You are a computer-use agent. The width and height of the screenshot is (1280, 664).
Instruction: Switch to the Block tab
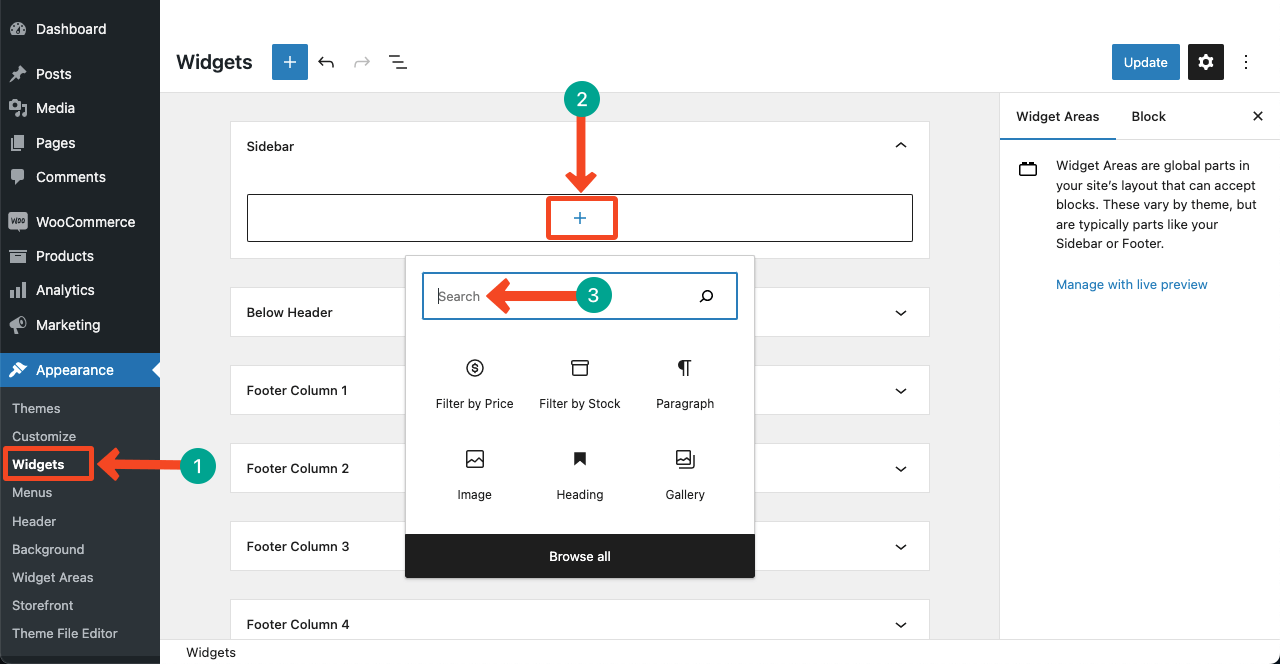1148,117
